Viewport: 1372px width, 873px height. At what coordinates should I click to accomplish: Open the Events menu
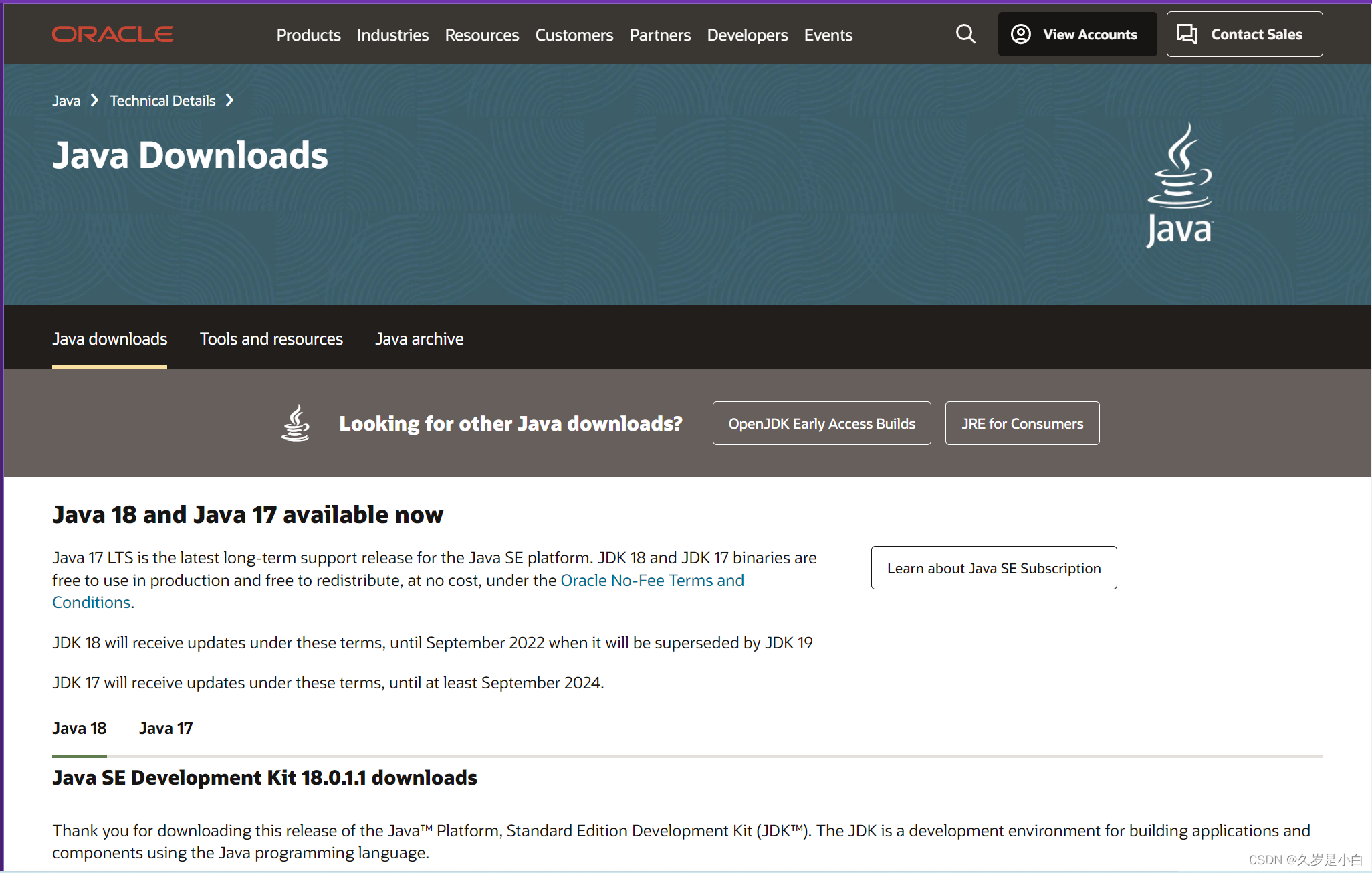[x=828, y=35]
